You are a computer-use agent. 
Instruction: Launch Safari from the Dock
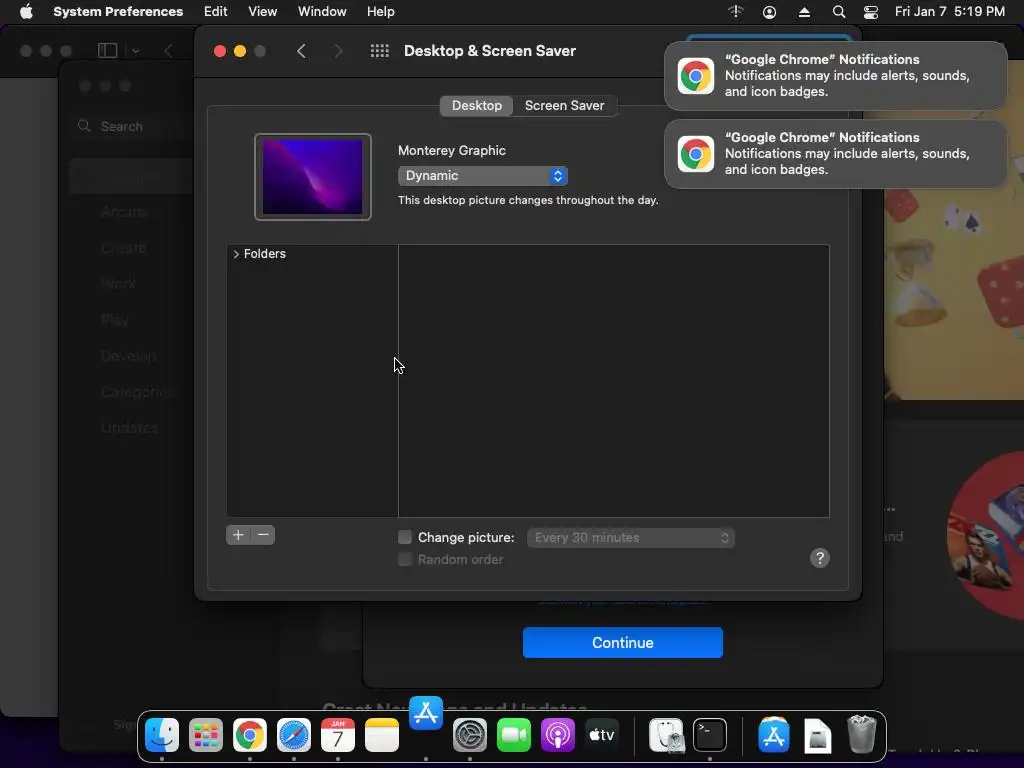coord(294,735)
